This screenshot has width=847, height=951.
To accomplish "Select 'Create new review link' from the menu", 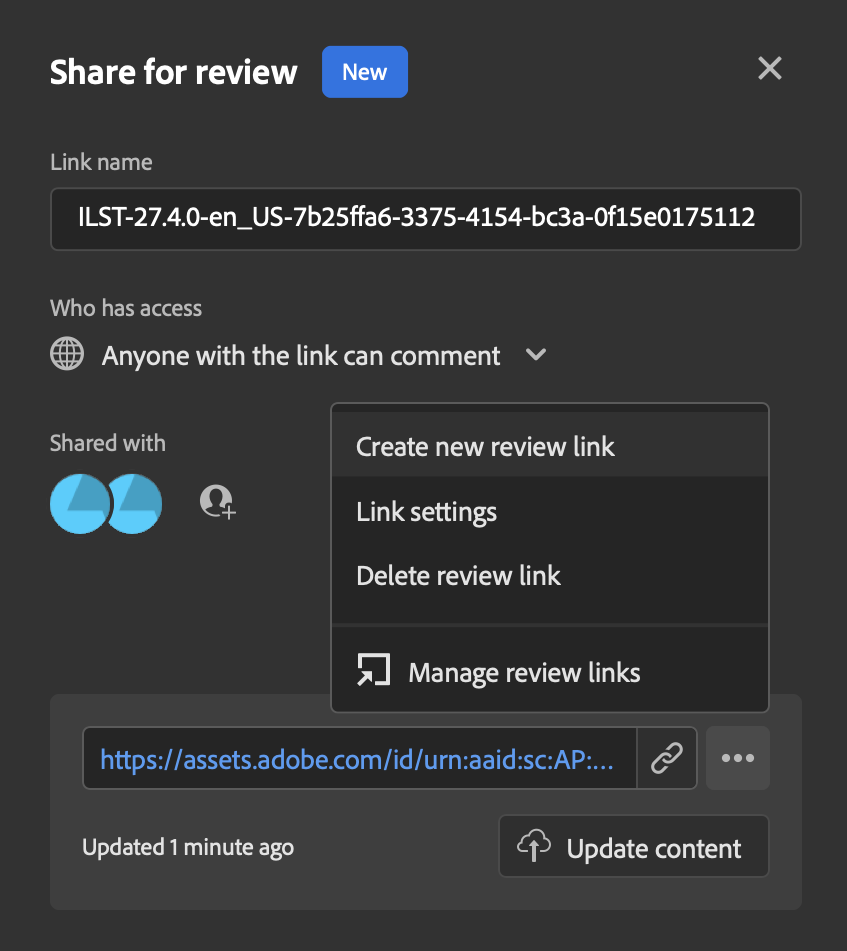I will 485,446.
